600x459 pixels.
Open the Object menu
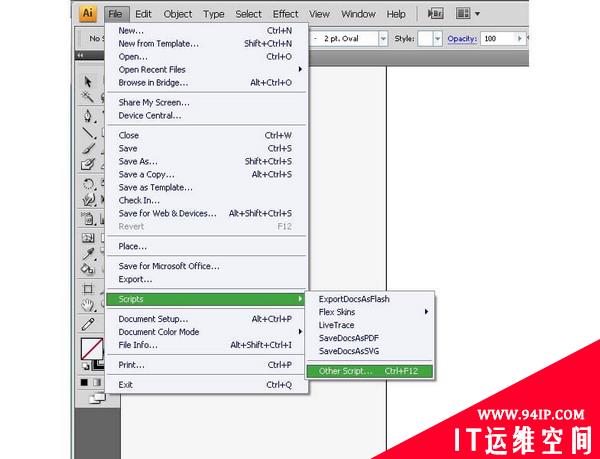click(178, 14)
